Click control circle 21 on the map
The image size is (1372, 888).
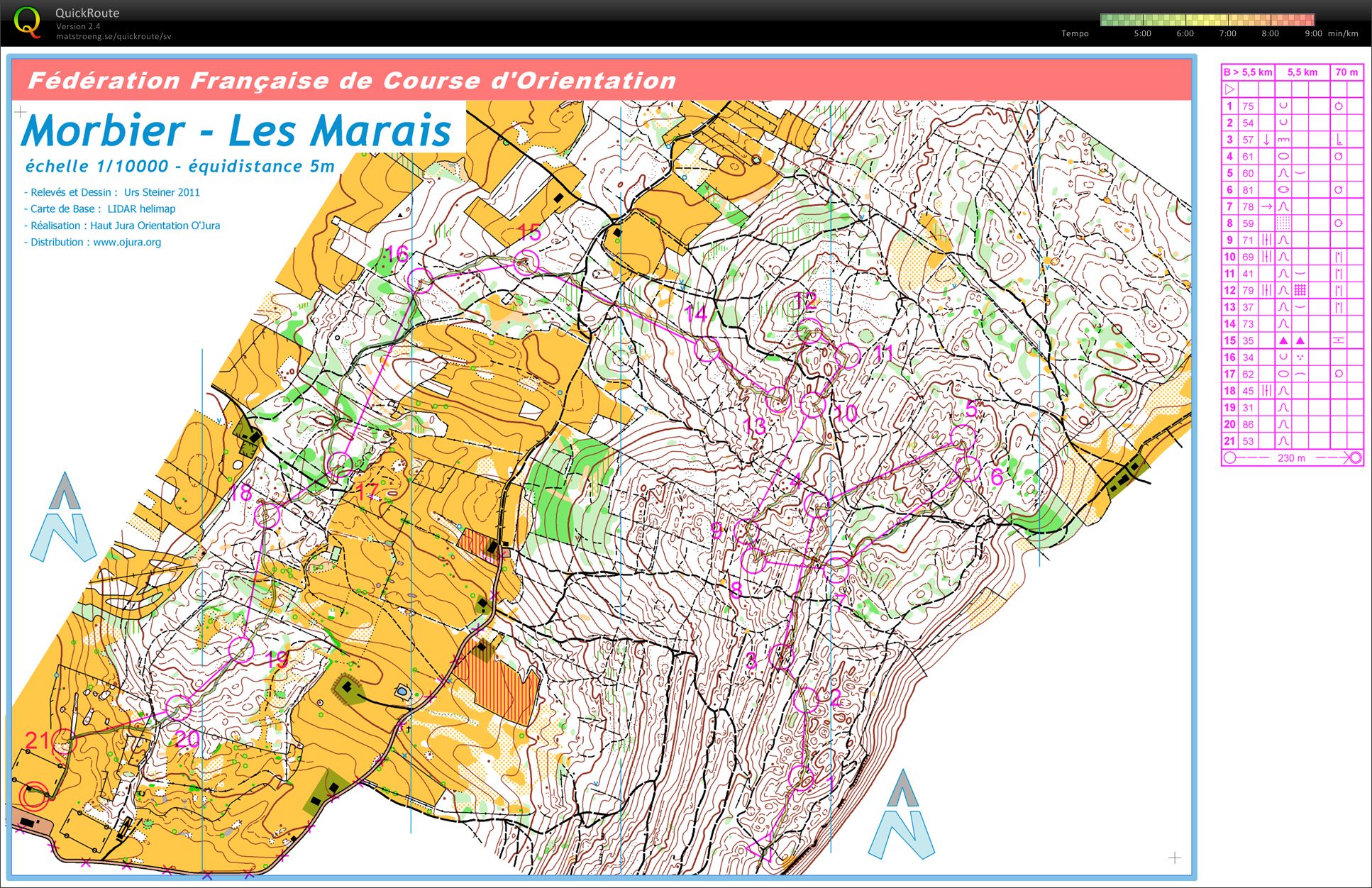point(63,743)
